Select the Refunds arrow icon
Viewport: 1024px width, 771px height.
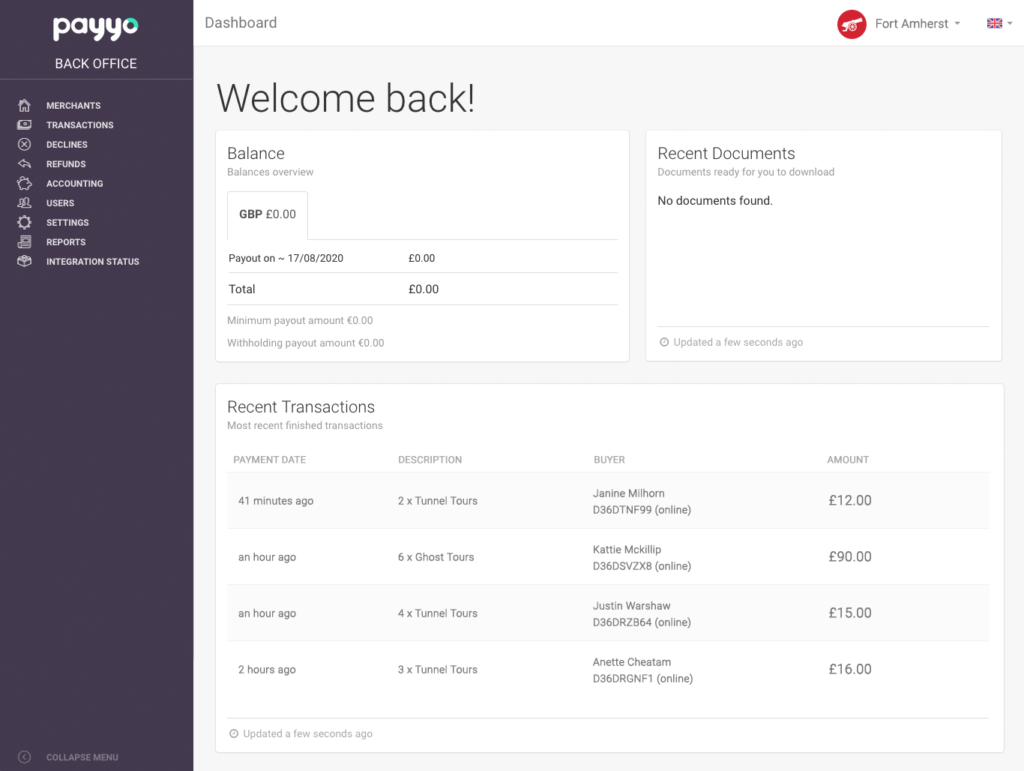(x=24, y=163)
